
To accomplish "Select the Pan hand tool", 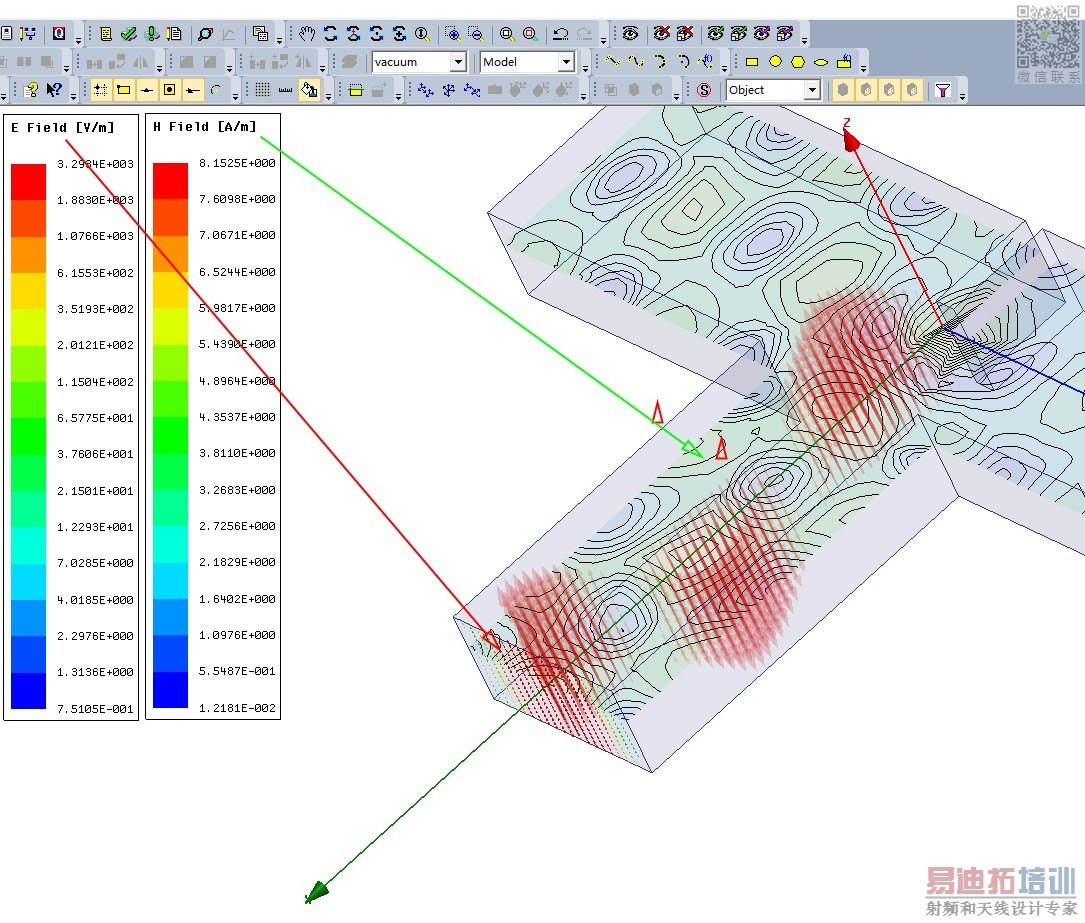I will [x=307, y=33].
